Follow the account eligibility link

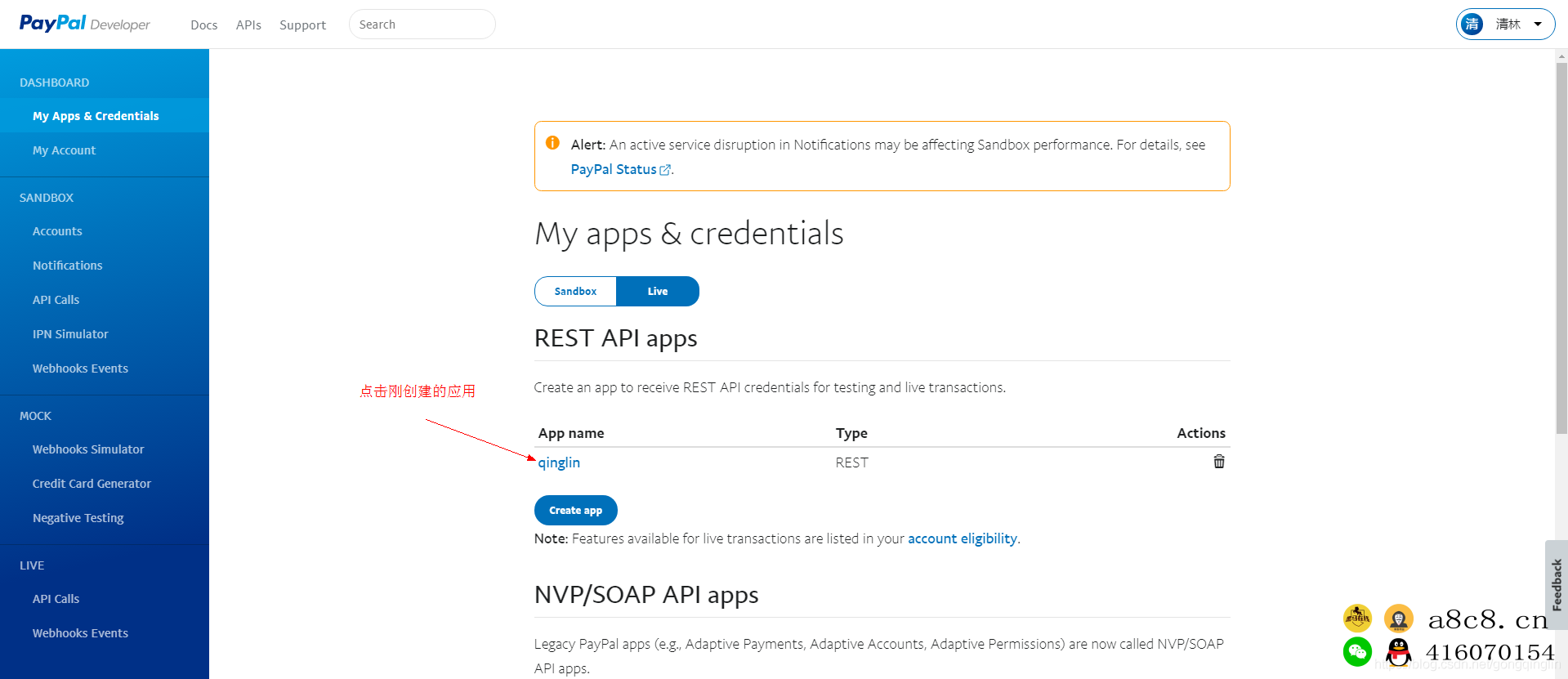click(x=963, y=538)
